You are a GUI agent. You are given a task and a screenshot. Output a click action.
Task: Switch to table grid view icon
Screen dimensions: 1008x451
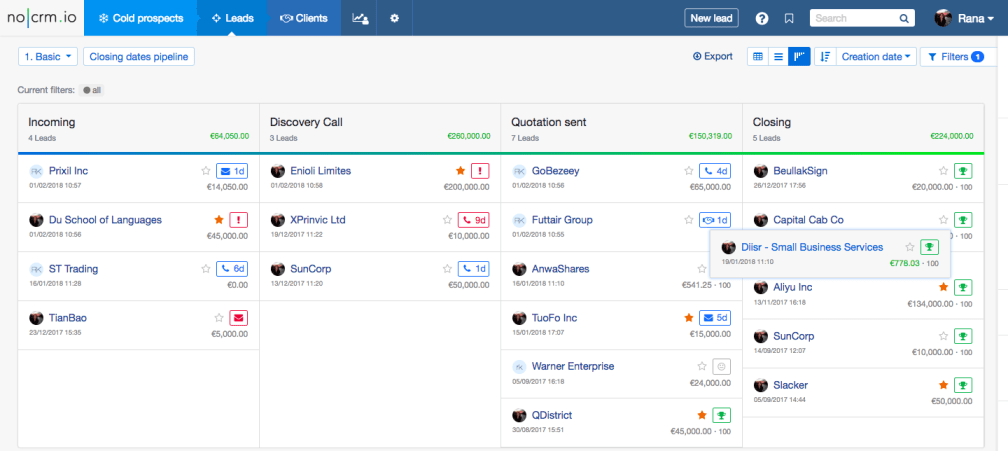point(758,57)
